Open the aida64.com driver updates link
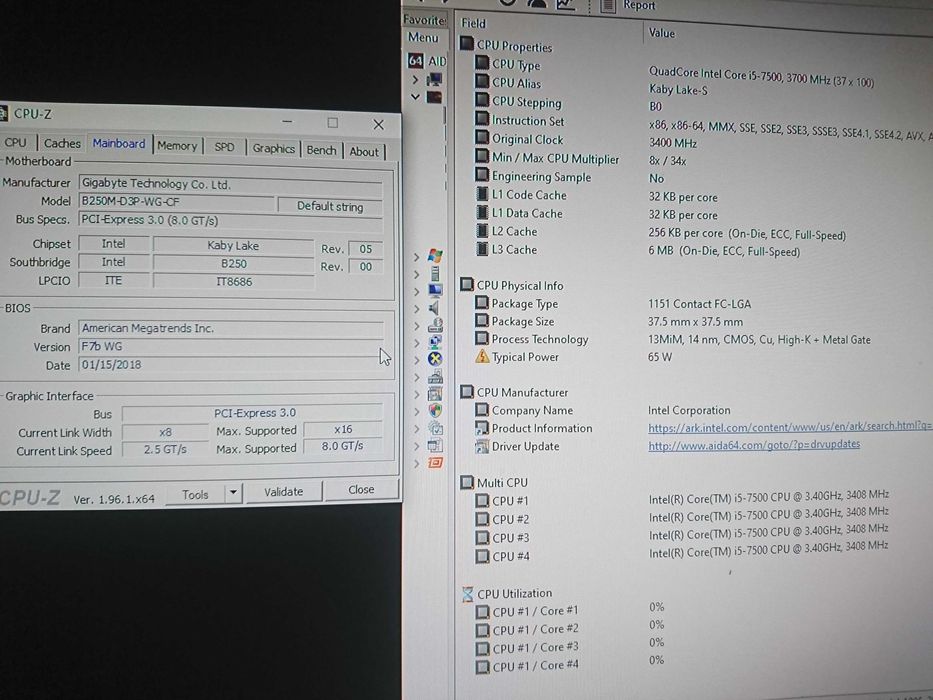The height and width of the screenshot is (700, 933). [754, 444]
